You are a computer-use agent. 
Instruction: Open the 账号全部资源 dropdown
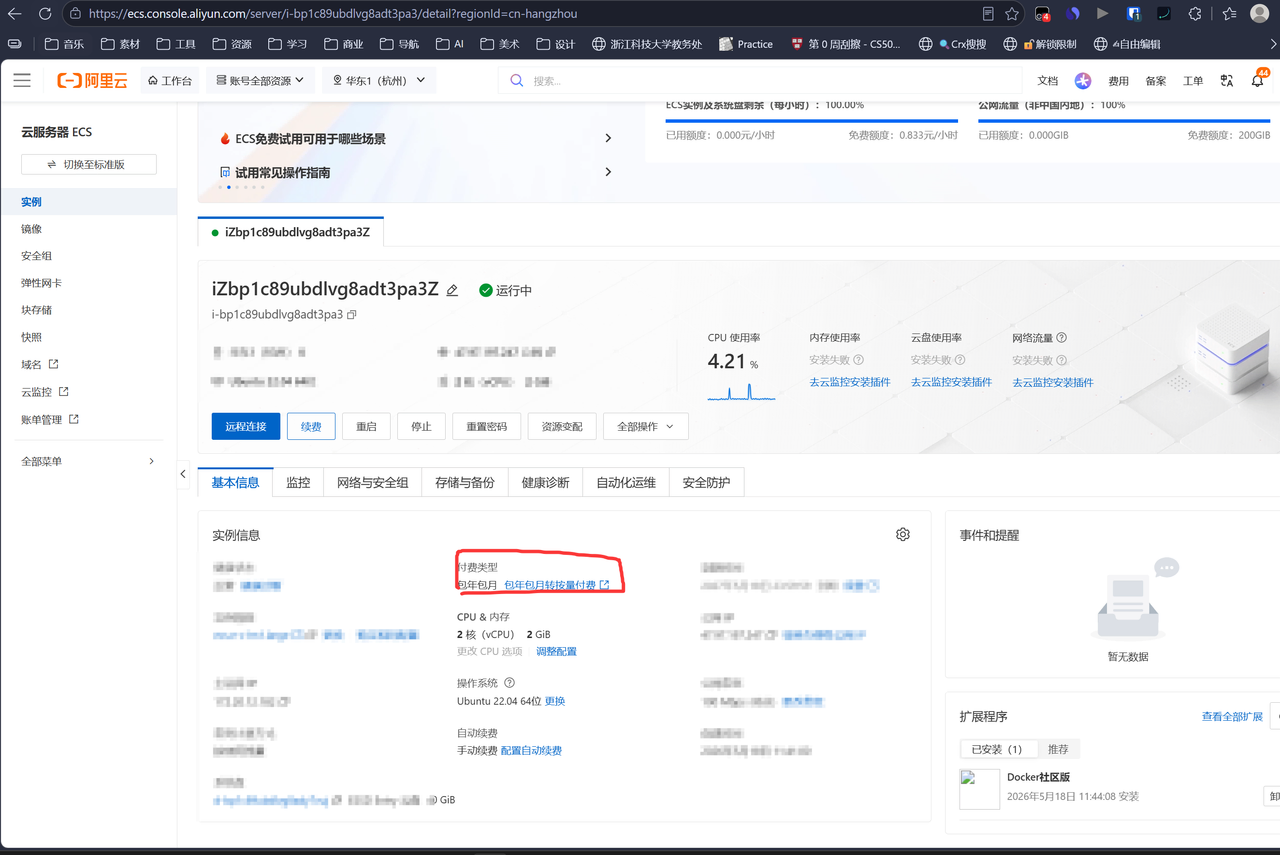[260, 80]
